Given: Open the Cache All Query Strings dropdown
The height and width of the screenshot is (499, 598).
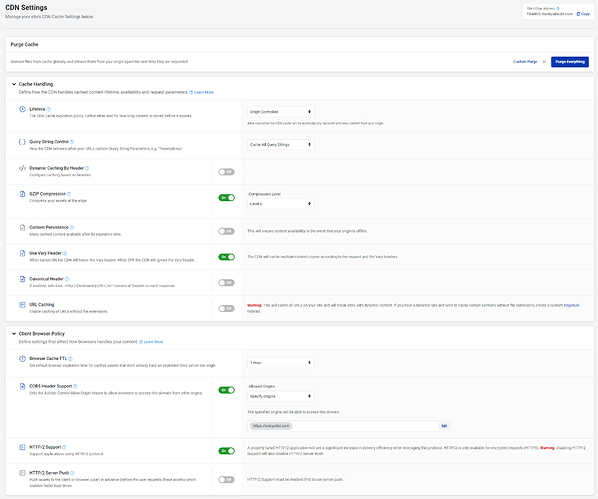Looking at the screenshot, I should click(x=281, y=145).
